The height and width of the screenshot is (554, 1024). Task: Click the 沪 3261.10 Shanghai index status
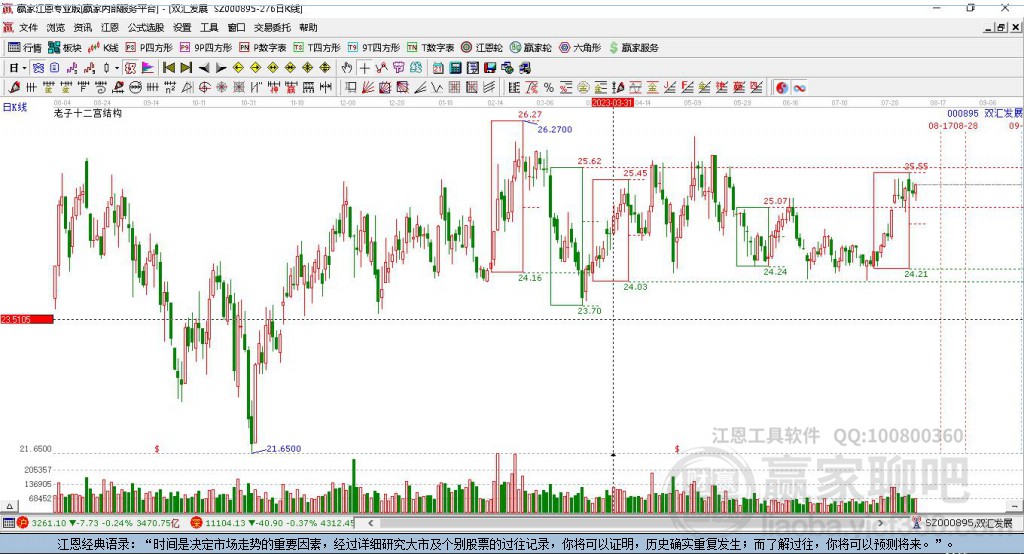click(98, 523)
